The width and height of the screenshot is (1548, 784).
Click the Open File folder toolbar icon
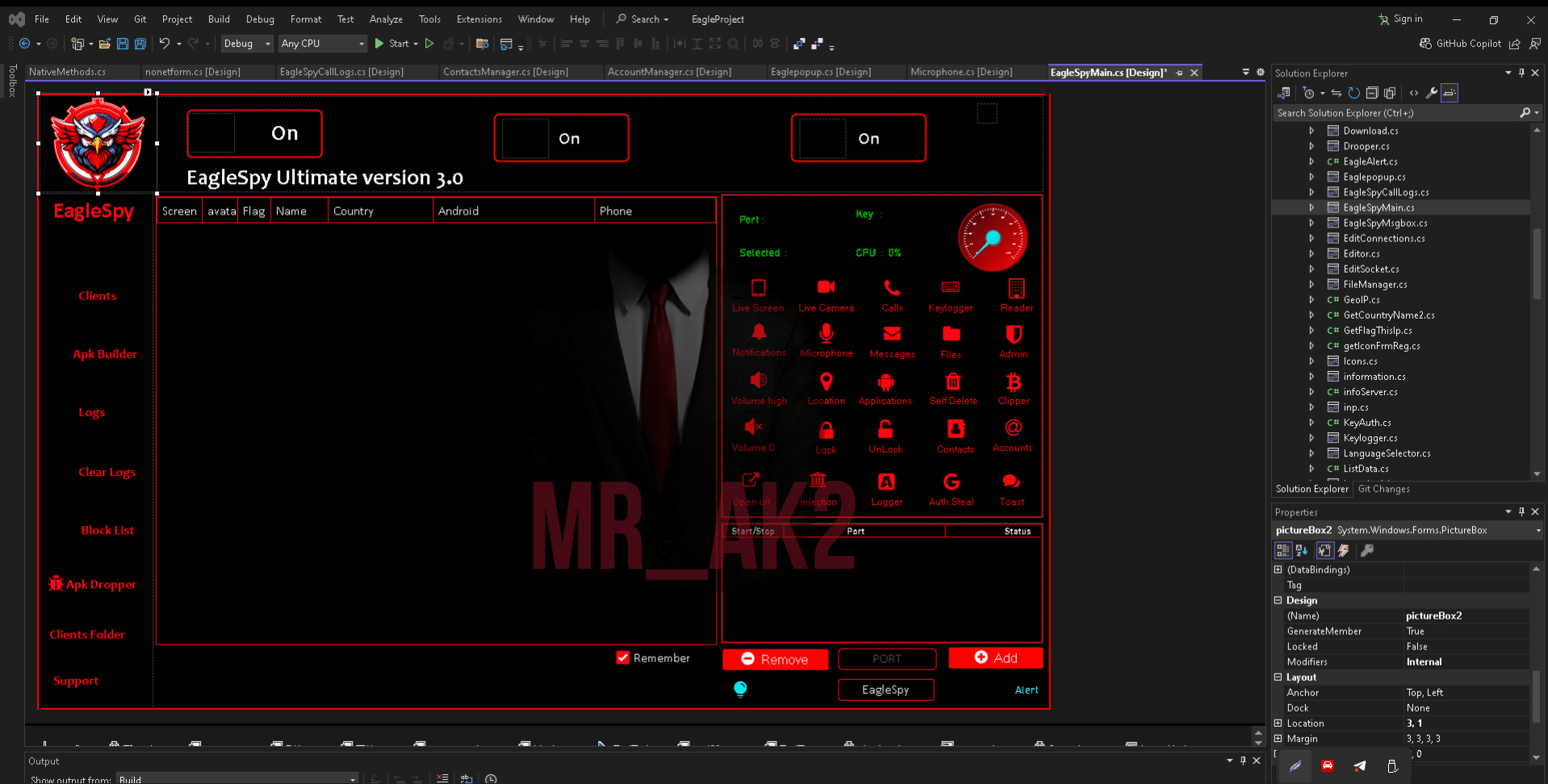point(105,44)
